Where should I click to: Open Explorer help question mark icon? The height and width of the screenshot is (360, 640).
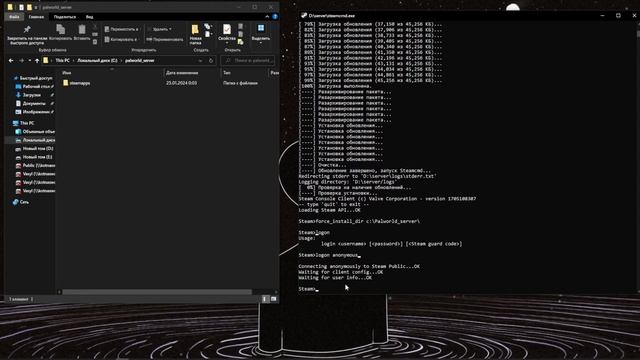(x=275, y=17)
